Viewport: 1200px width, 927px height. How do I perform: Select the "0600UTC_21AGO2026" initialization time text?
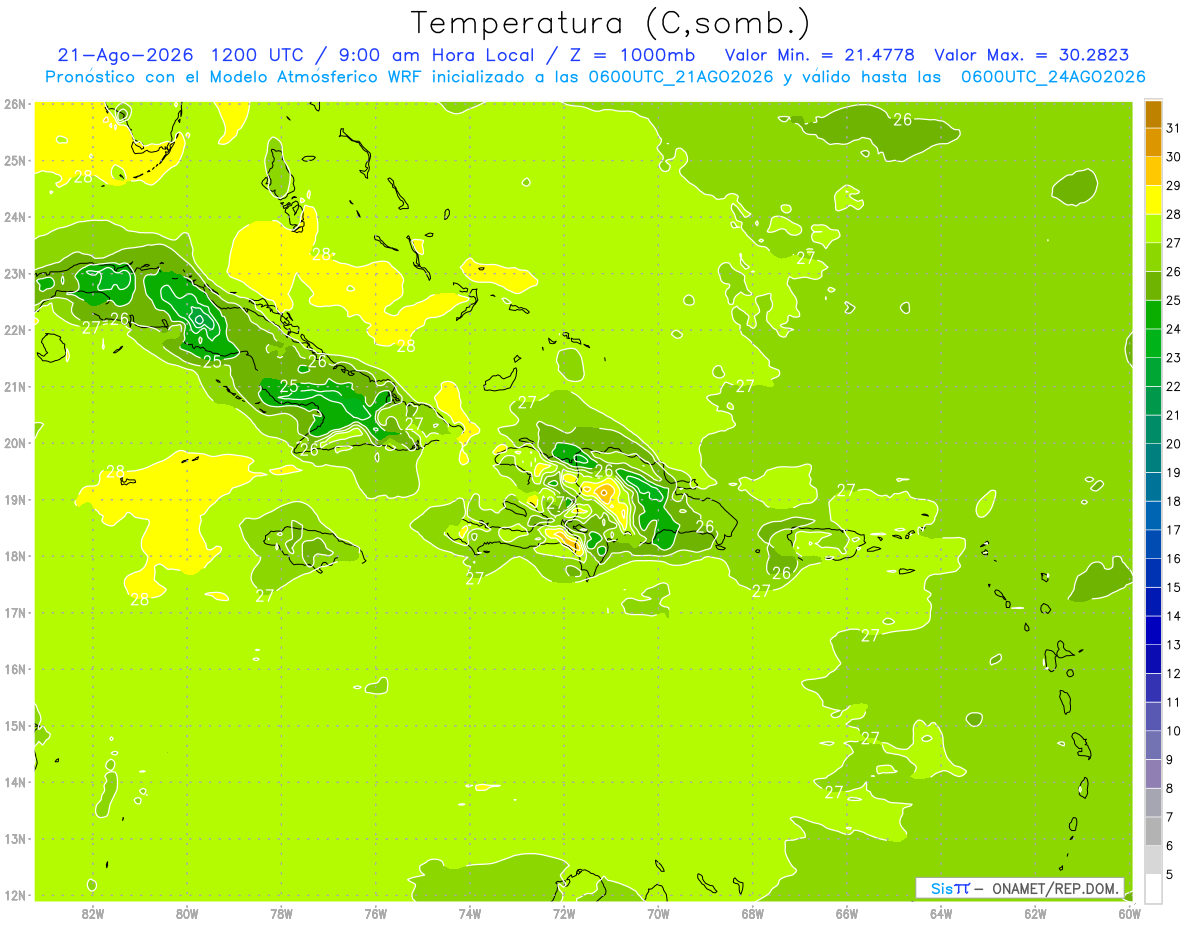[x=679, y=77]
